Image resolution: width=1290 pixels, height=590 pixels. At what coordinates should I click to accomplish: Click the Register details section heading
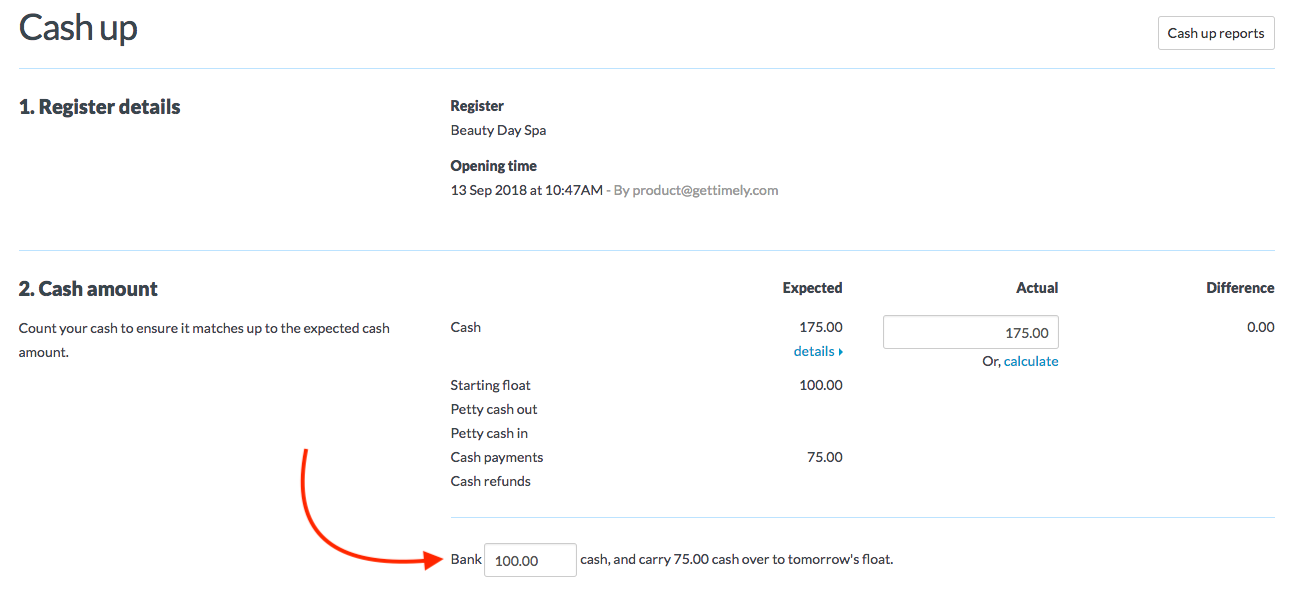(x=99, y=106)
